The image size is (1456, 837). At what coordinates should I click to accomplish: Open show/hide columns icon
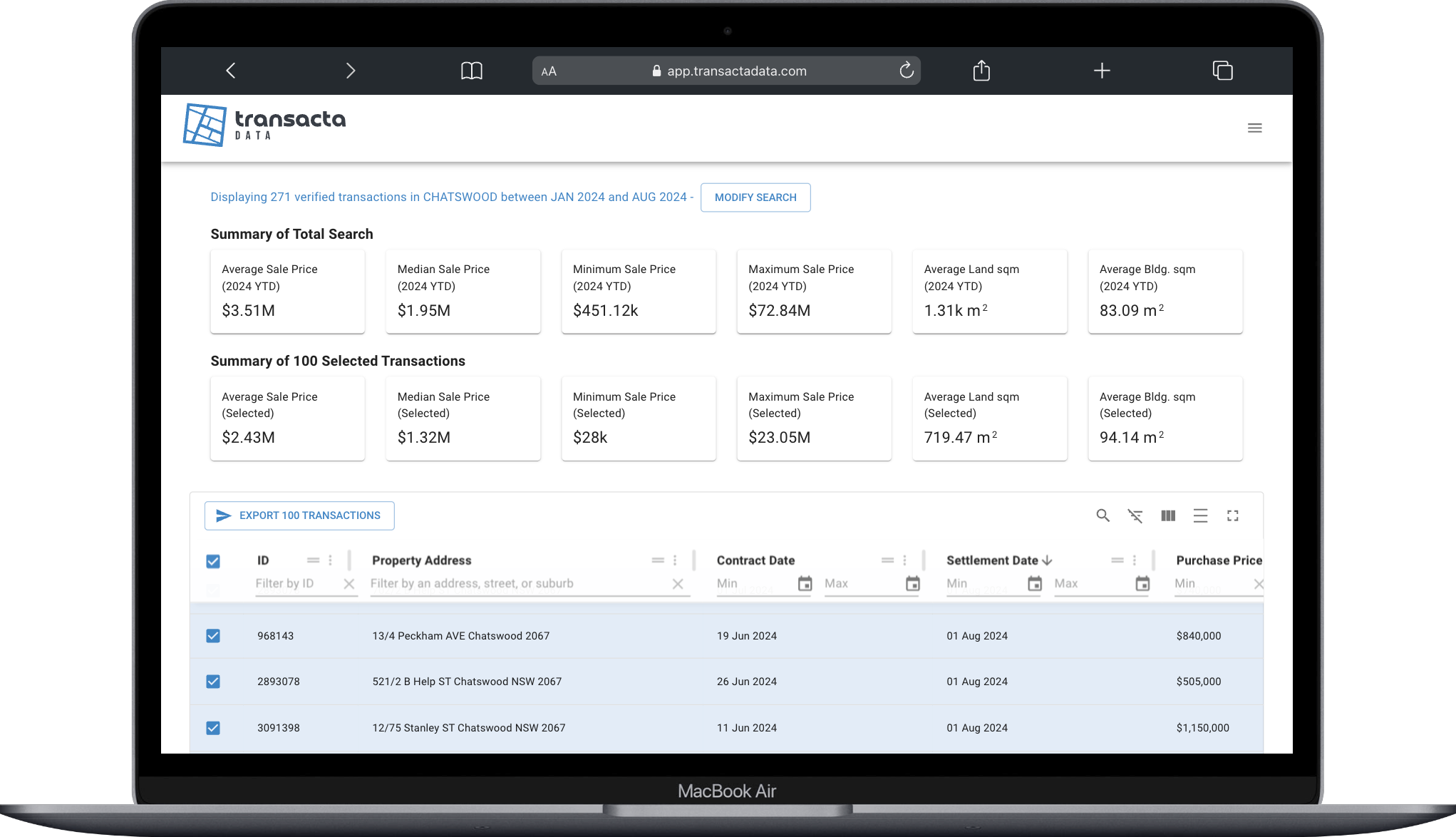click(1168, 515)
